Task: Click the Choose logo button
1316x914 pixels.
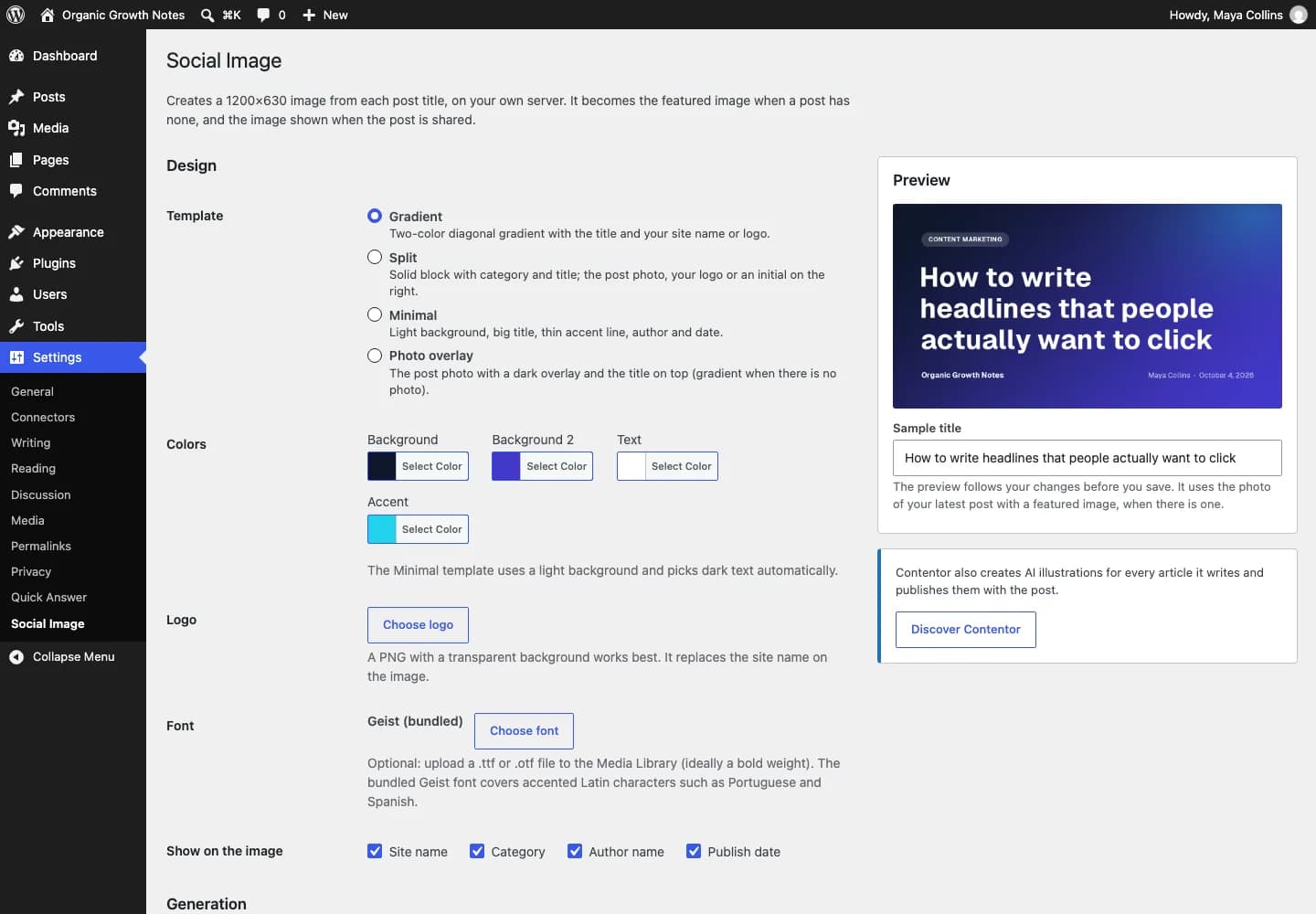Action: pyautogui.click(x=418, y=624)
